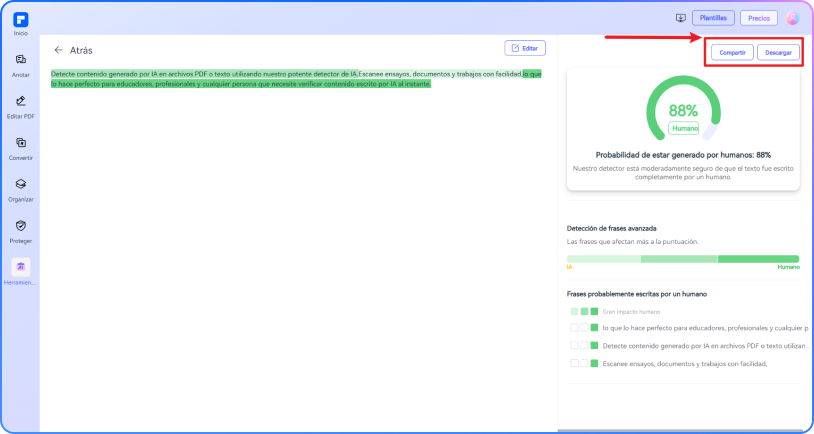Open the user profile avatar
814x434 pixels.
tap(792, 18)
